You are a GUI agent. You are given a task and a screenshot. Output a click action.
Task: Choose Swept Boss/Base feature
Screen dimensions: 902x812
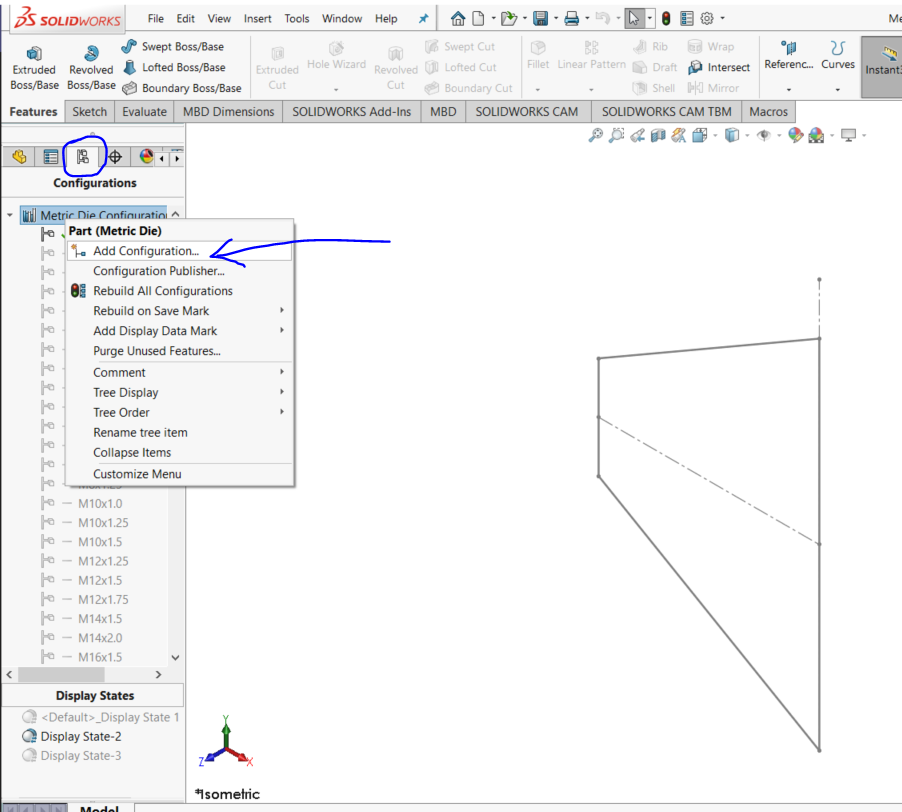pyautogui.click(x=173, y=47)
